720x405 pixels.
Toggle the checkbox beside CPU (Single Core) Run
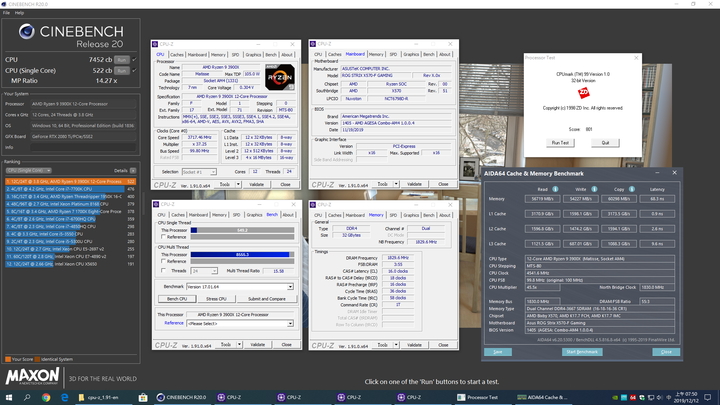134,70
